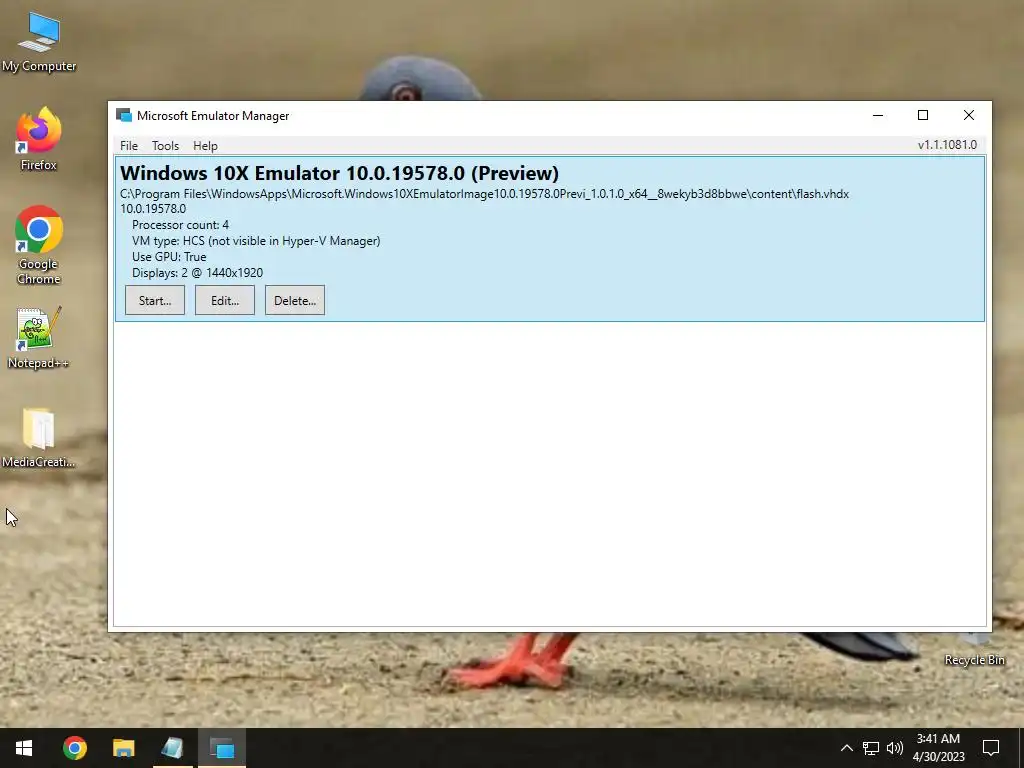This screenshot has width=1024, height=768.
Task: Maximize the Emulator Manager window
Action: pos(923,116)
